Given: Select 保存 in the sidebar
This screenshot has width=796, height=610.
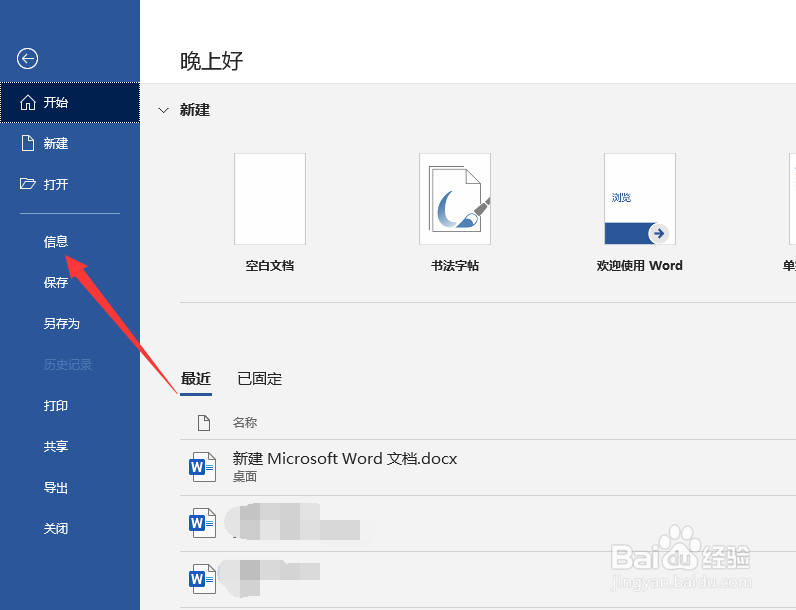Looking at the screenshot, I should (56, 283).
